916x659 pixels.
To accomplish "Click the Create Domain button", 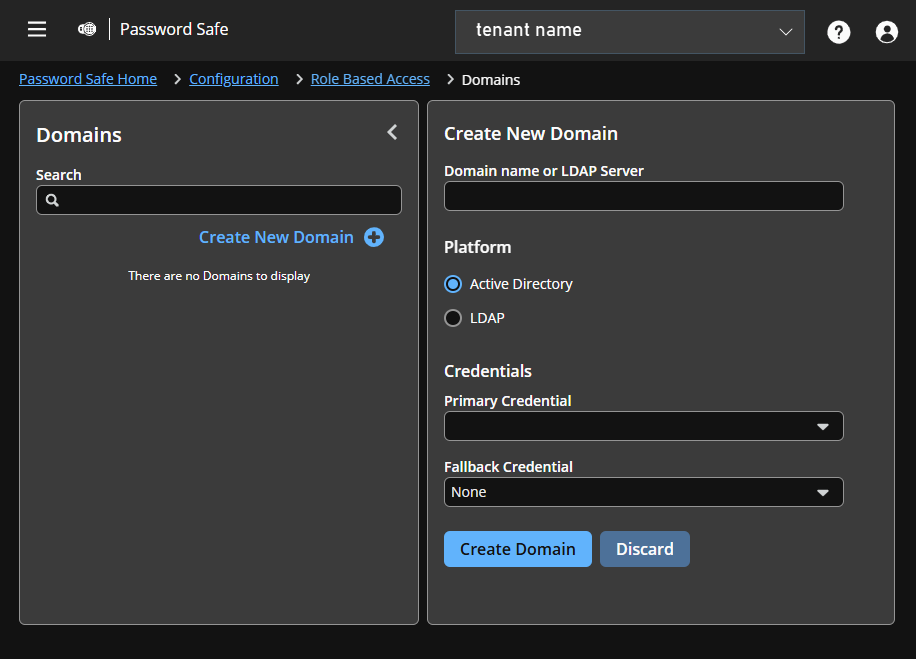I will (x=517, y=549).
